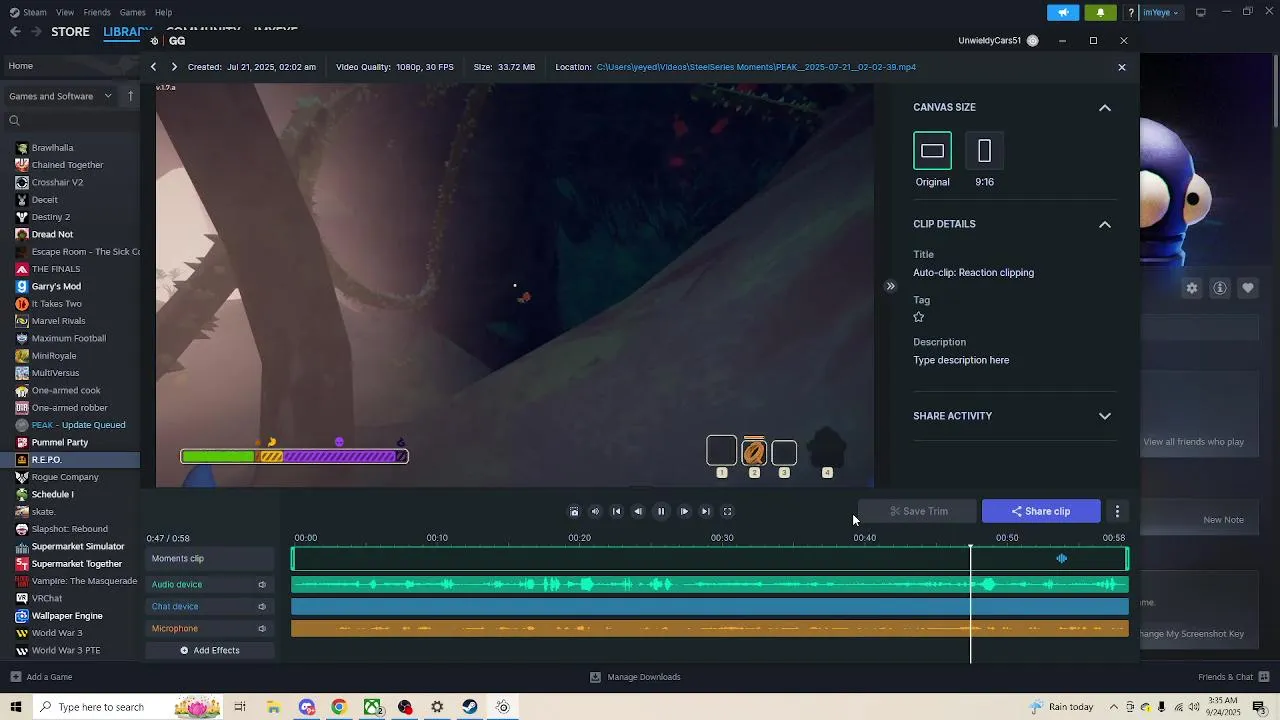
Task: Open the View menu
Action: point(65,12)
